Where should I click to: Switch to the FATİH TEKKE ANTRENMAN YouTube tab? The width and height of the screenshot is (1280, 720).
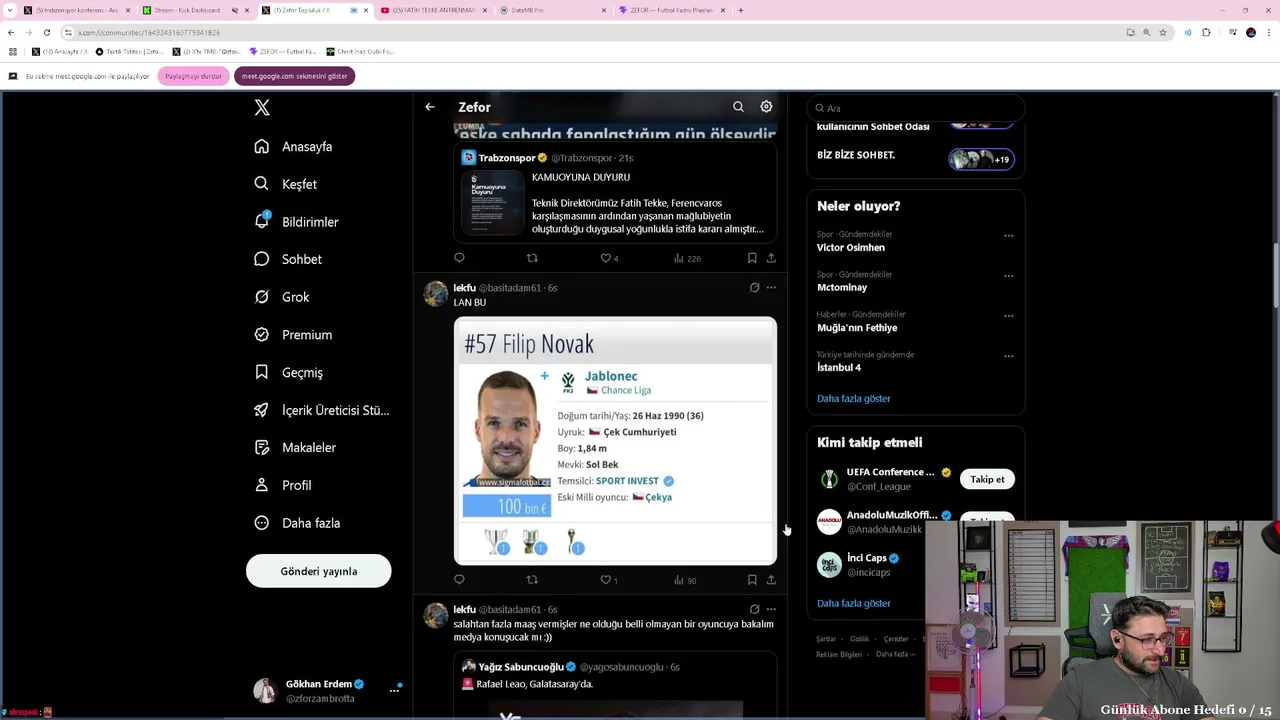click(x=433, y=10)
